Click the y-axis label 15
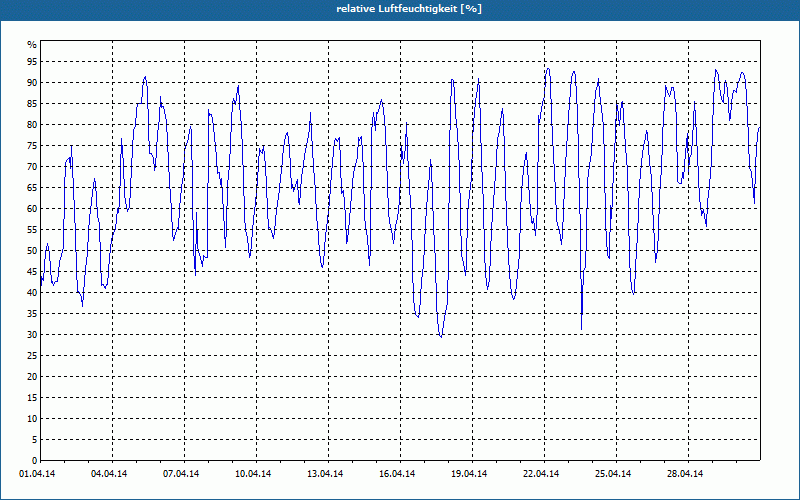This screenshot has height=500, width=800. pyautogui.click(x=32, y=397)
